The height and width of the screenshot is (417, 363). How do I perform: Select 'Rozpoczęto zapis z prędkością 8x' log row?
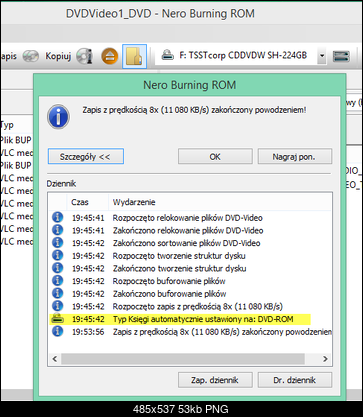click(190, 306)
